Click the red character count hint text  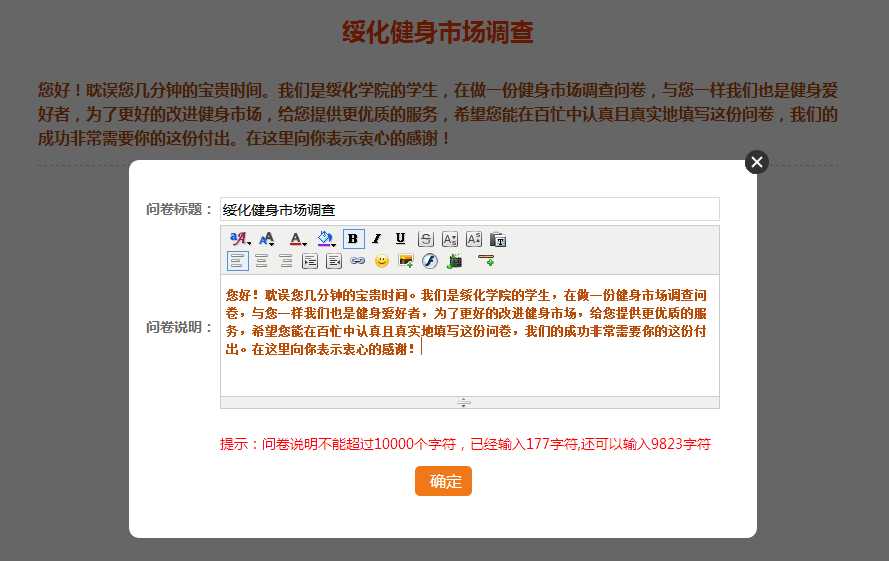coord(465,444)
